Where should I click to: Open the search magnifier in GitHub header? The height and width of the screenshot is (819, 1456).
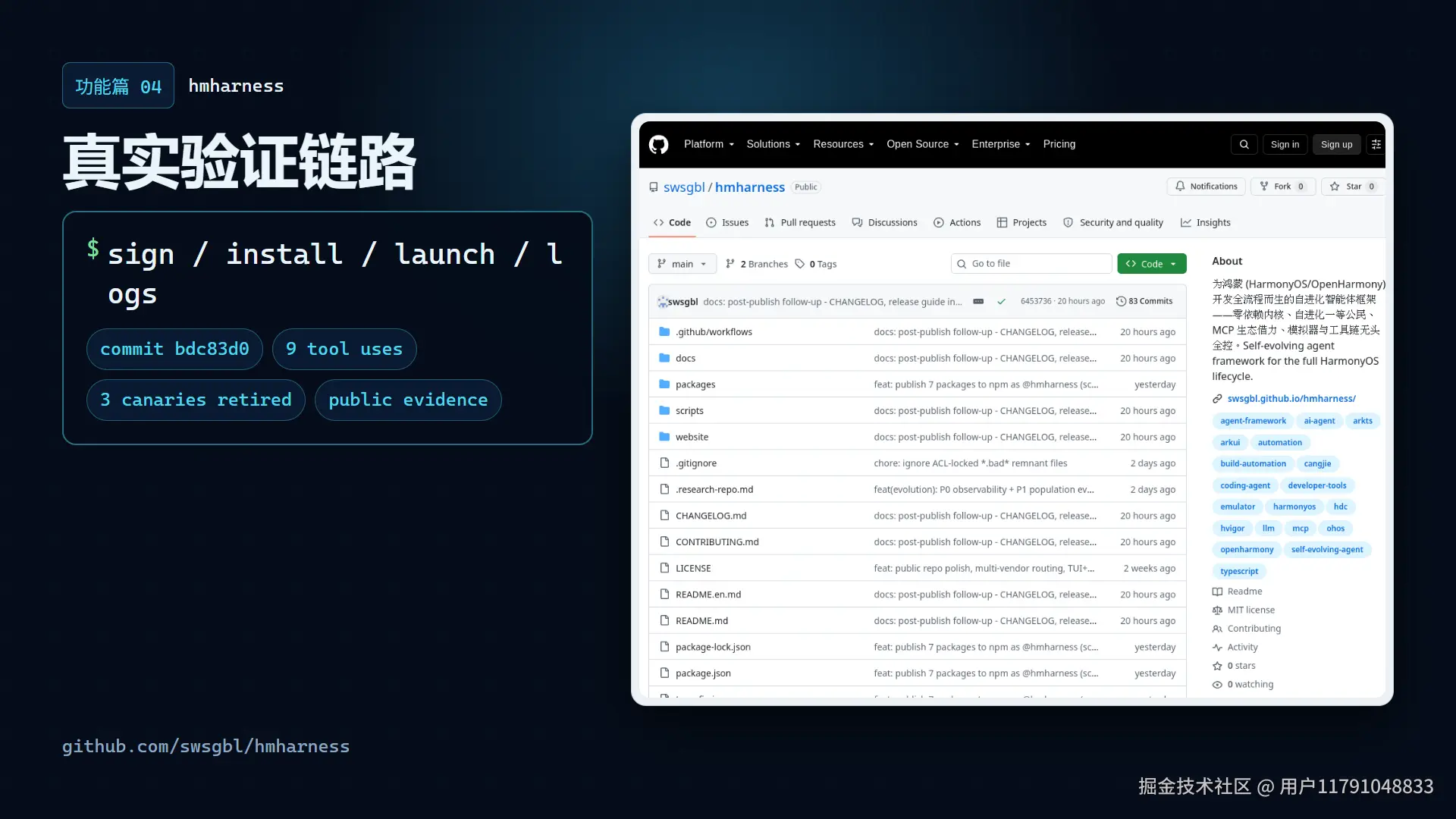point(1244,144)
